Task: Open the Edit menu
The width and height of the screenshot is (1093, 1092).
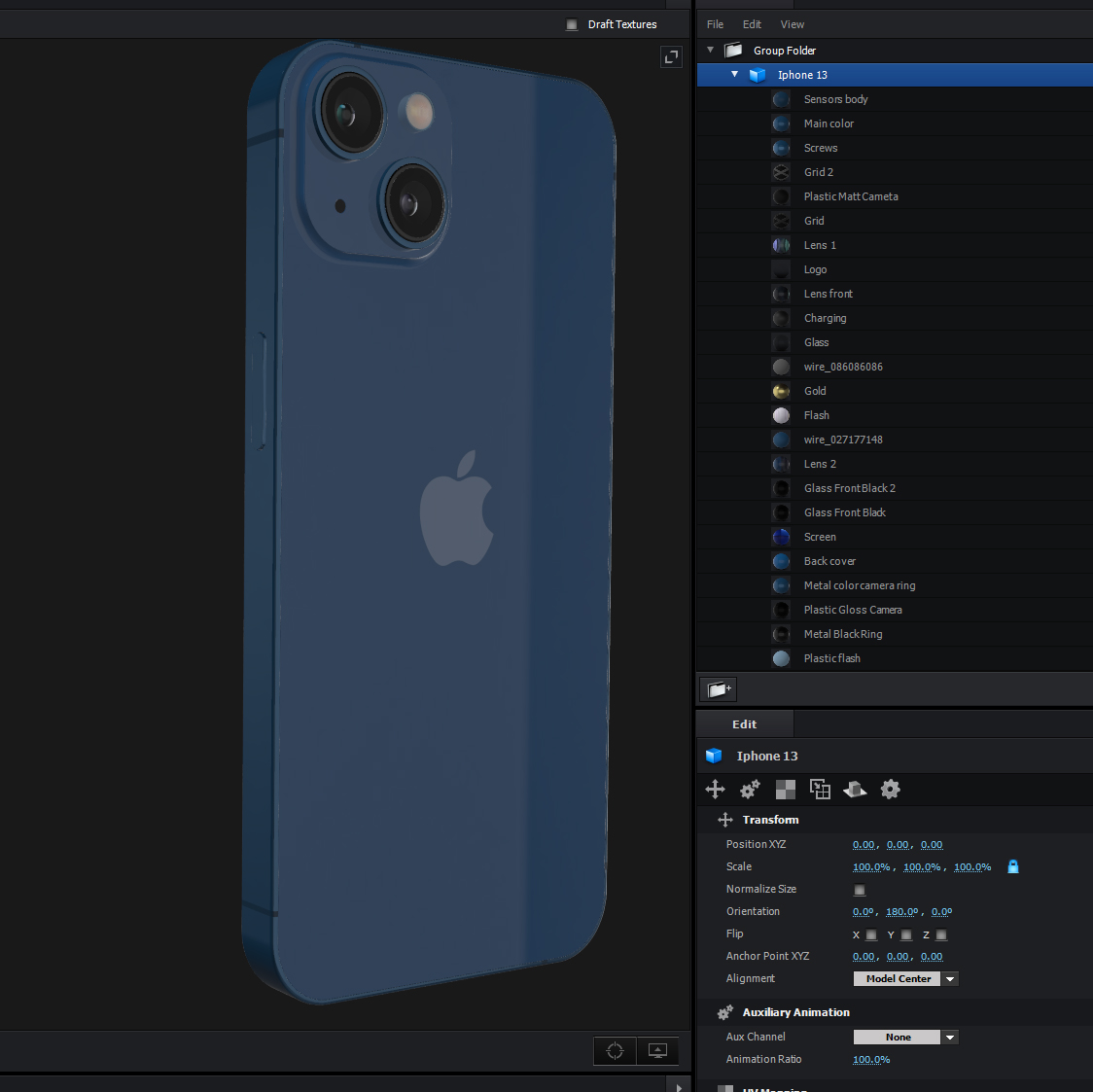Action: pyautogui.click(x=752, y=24)
